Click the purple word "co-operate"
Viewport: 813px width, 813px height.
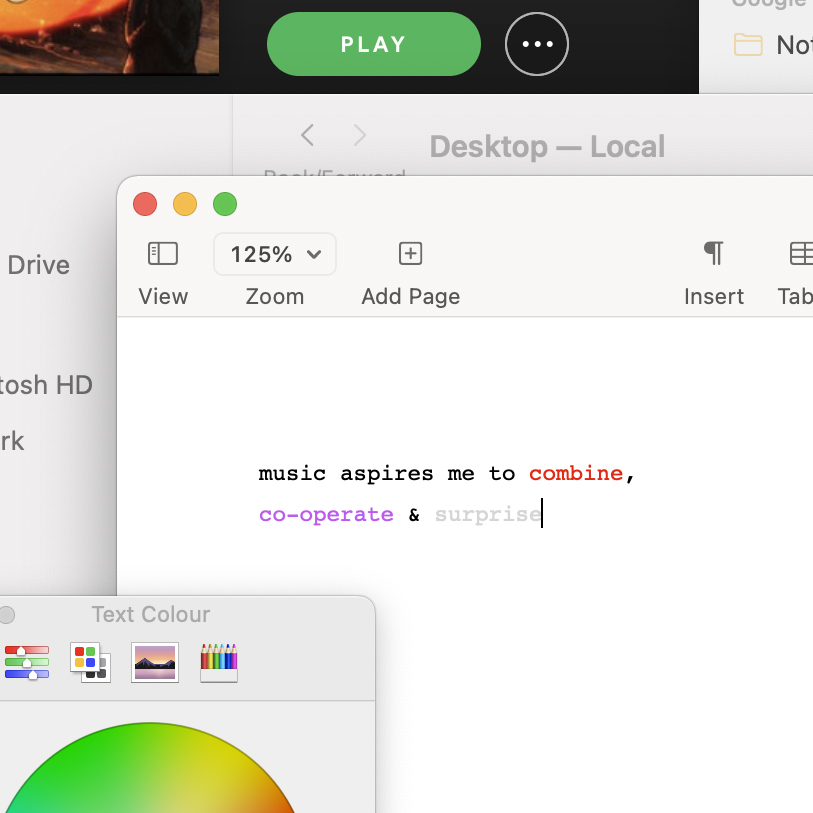(x=326, y=515)
